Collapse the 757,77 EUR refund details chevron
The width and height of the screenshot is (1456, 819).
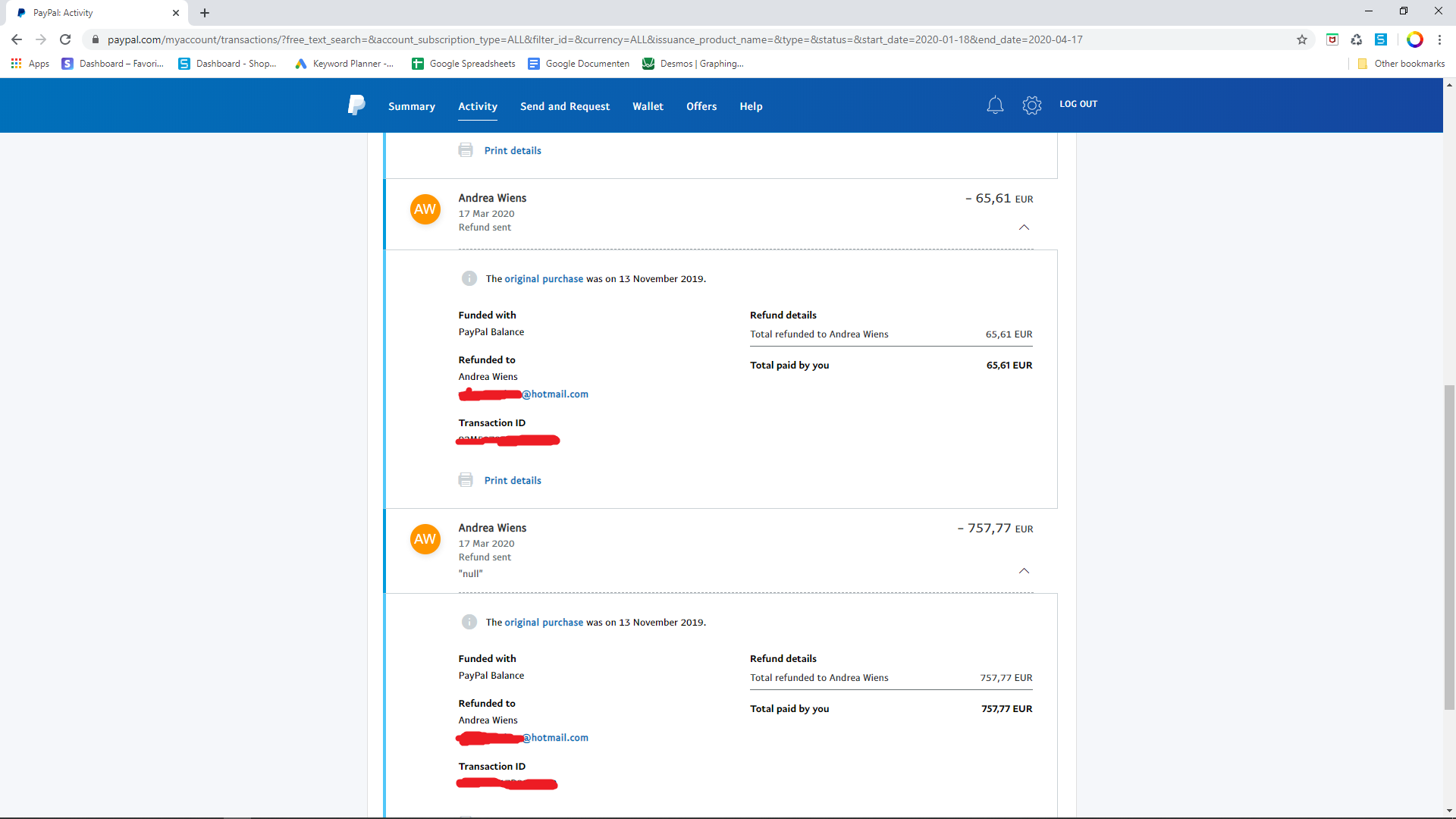(1025, 571)
